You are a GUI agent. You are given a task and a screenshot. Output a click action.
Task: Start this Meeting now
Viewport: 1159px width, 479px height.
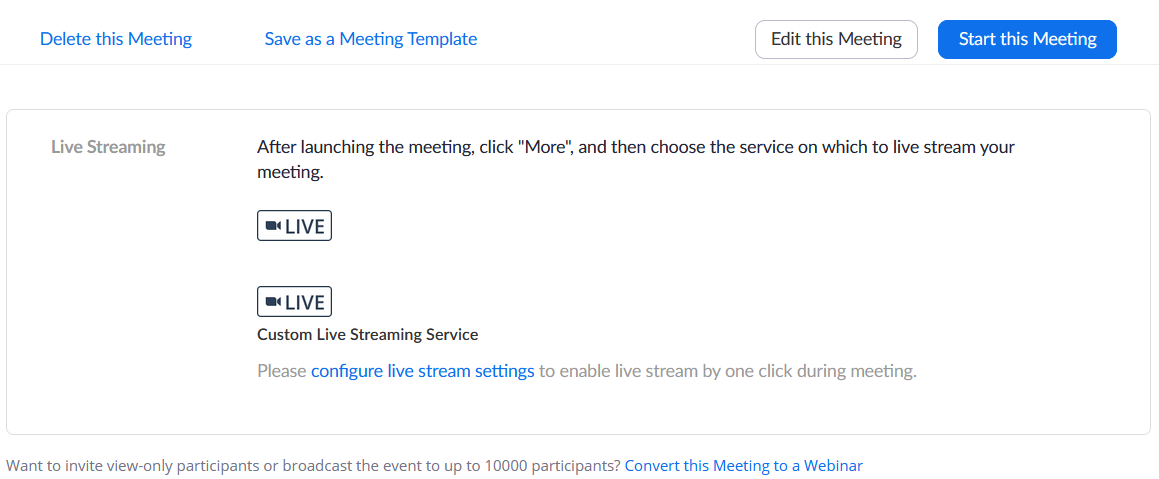point(1027,39)
